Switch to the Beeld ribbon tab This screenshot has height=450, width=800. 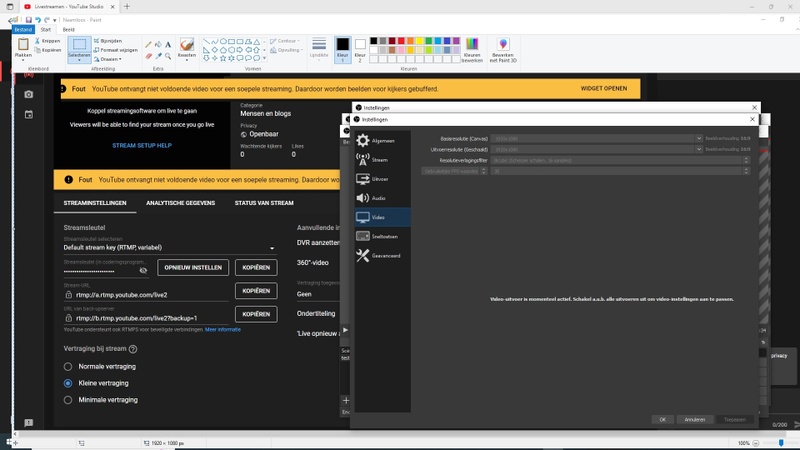pos(68,30)
